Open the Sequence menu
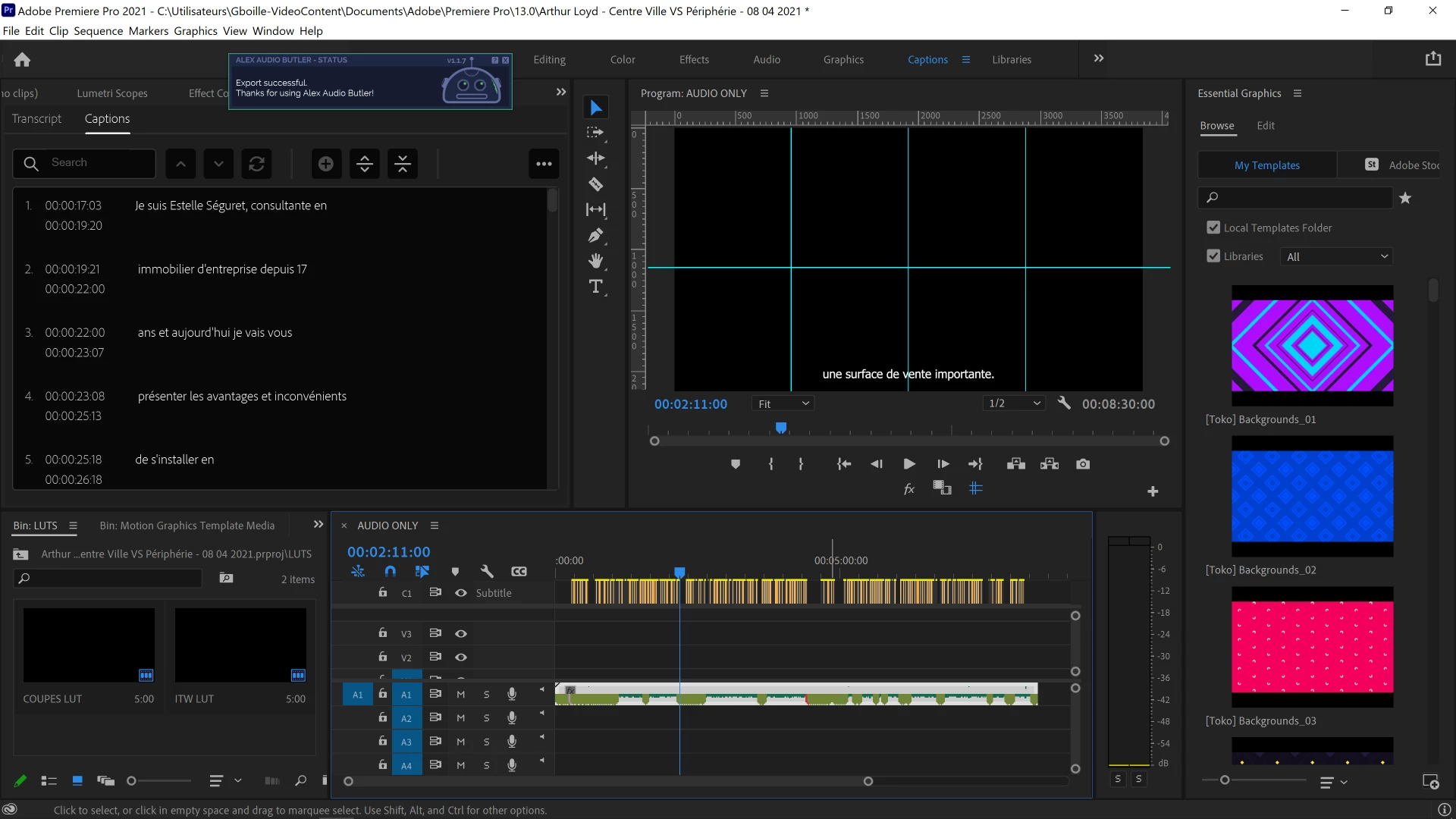 pyautogui.click(x=98, y=31)
